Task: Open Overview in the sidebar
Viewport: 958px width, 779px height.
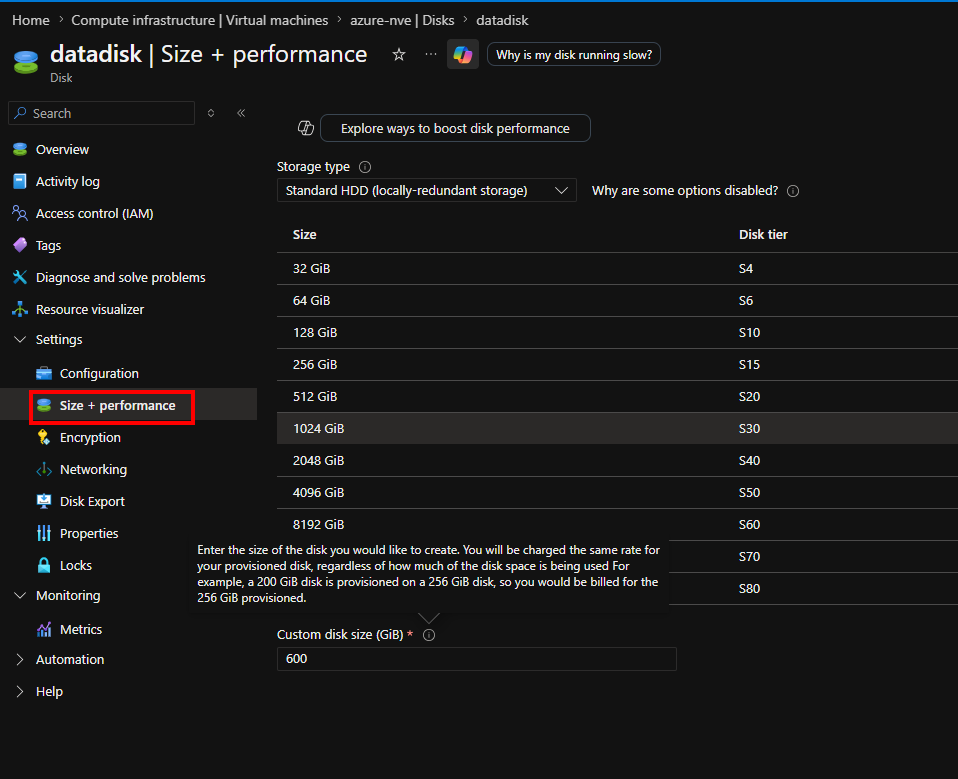Action: pyautogui.click(x=62, y=149)
